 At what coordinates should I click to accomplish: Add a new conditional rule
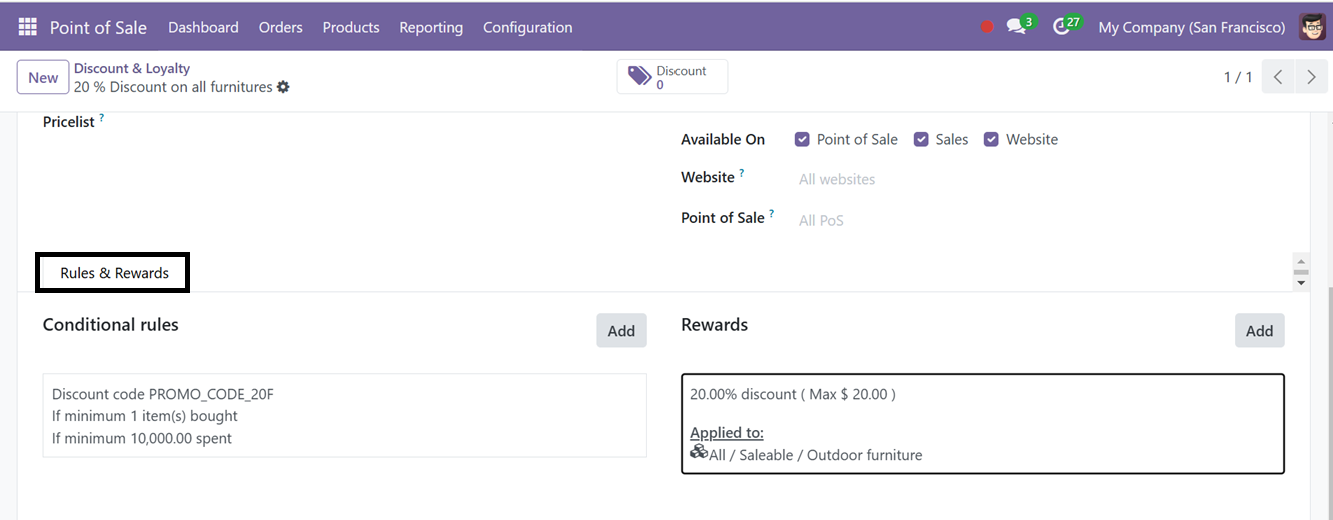pos(621,331)
